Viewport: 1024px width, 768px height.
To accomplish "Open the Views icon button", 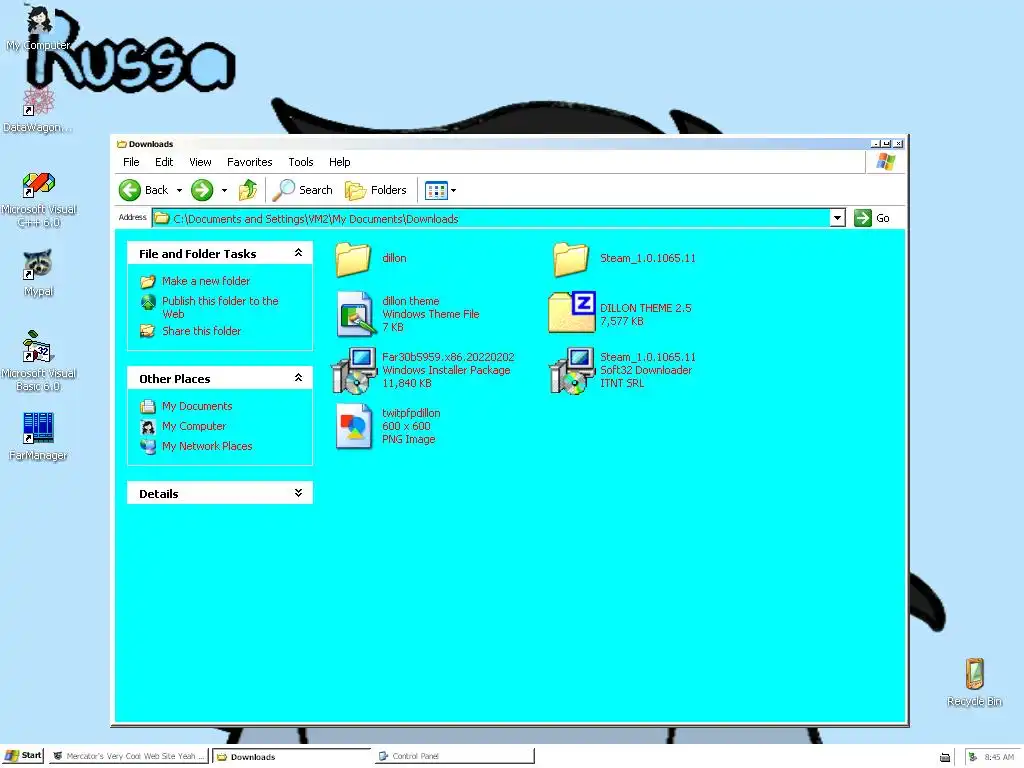I will (x=436, y=191).
